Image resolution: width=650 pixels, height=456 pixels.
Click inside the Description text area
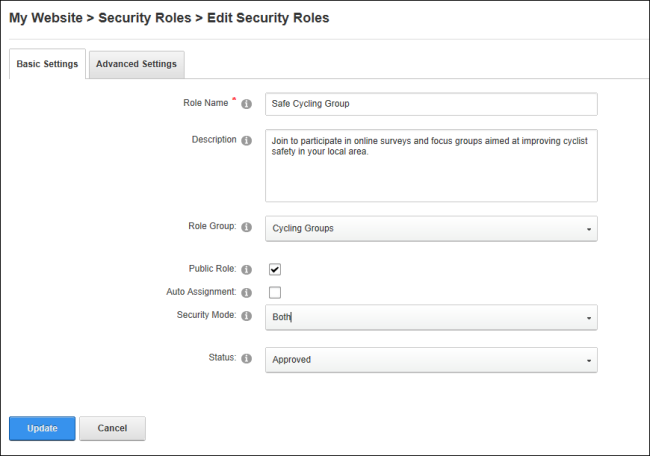pyautogui.click(x=431, y=165)
